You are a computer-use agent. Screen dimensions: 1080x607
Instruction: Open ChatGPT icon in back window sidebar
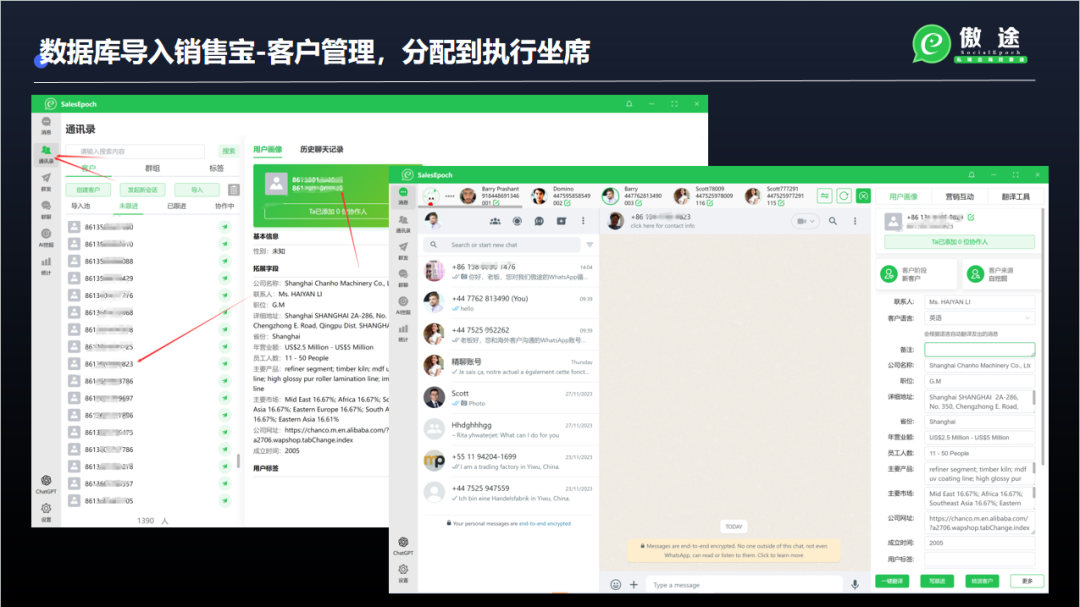(x=46, y=484)
